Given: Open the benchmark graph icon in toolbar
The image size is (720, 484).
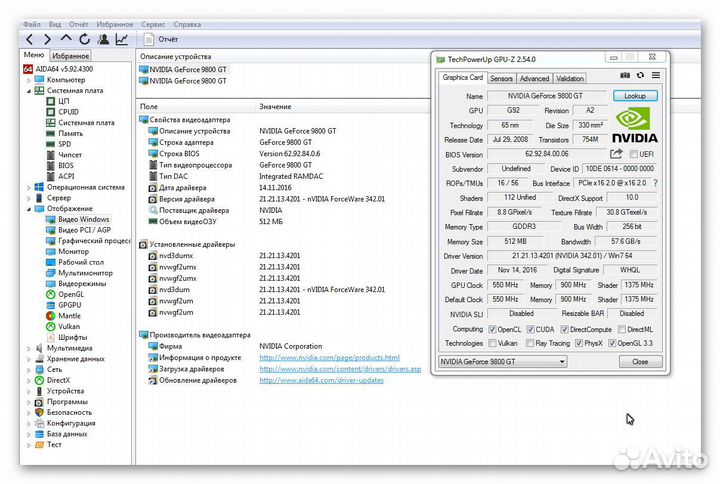Looking at the screenshot, I should [121, 39].
